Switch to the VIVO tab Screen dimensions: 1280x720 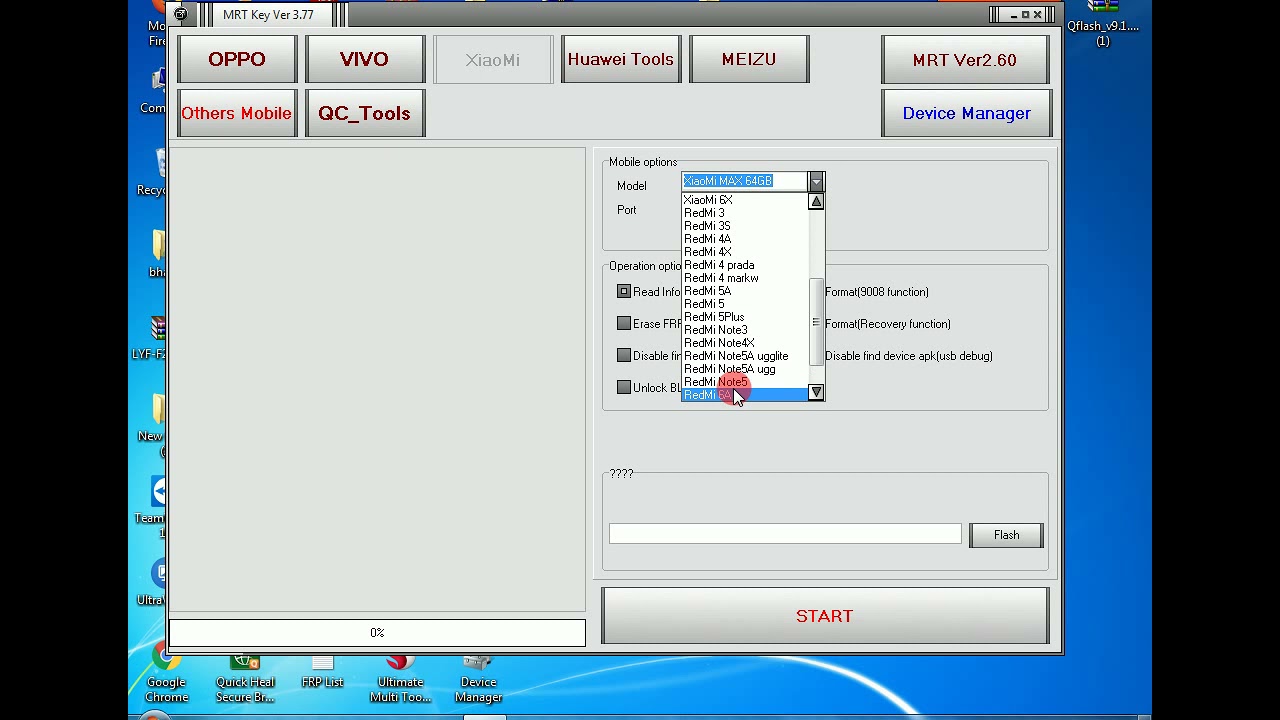(x=364, y=60)
